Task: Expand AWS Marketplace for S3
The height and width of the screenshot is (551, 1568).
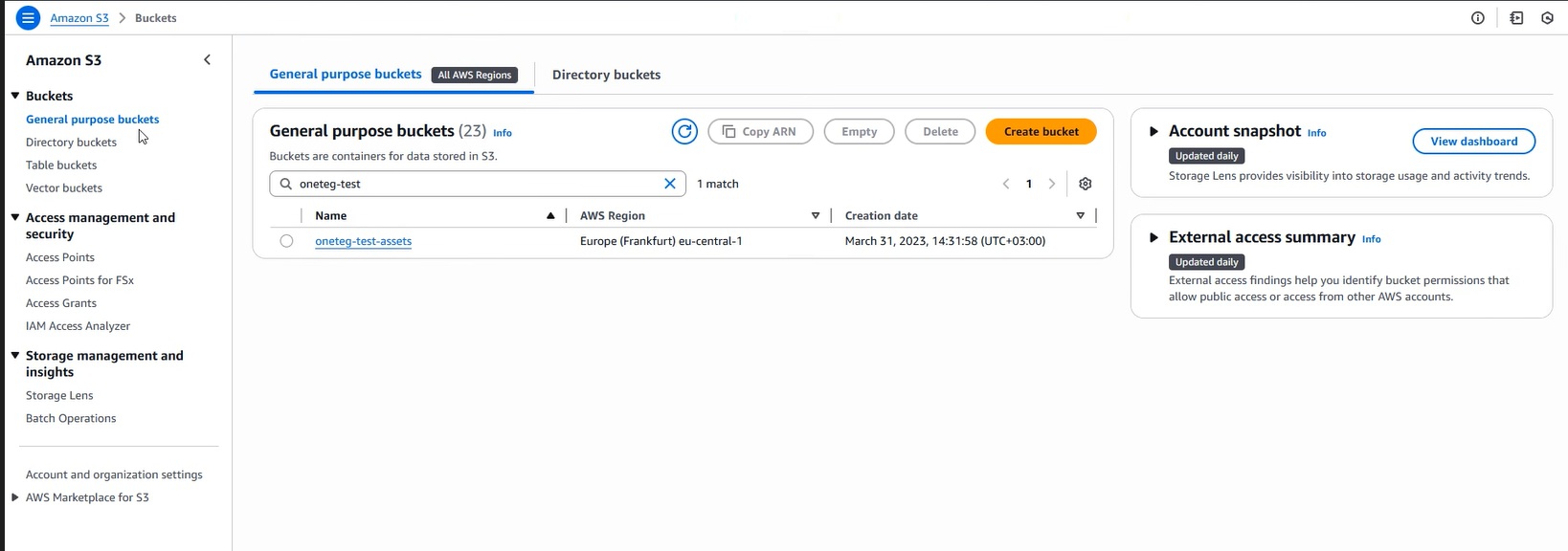Action: coord(15,497)
